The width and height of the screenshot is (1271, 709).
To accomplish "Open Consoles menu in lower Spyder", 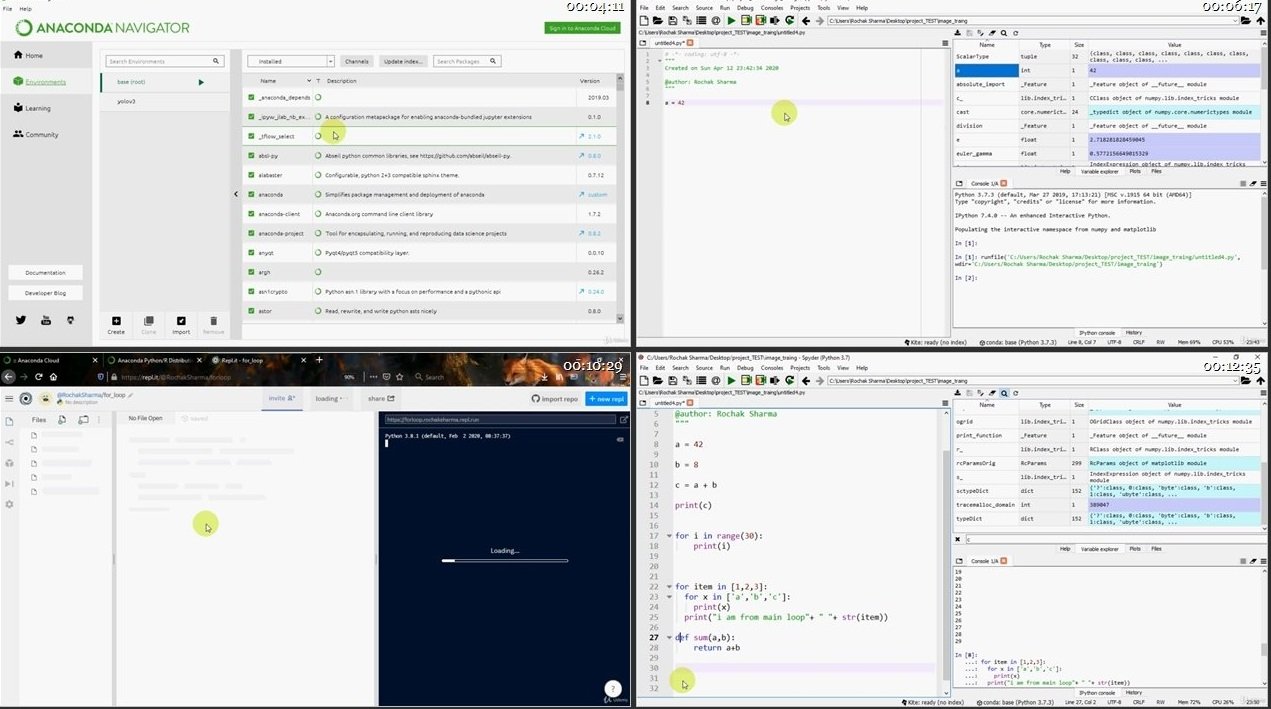I will point(772,368).
